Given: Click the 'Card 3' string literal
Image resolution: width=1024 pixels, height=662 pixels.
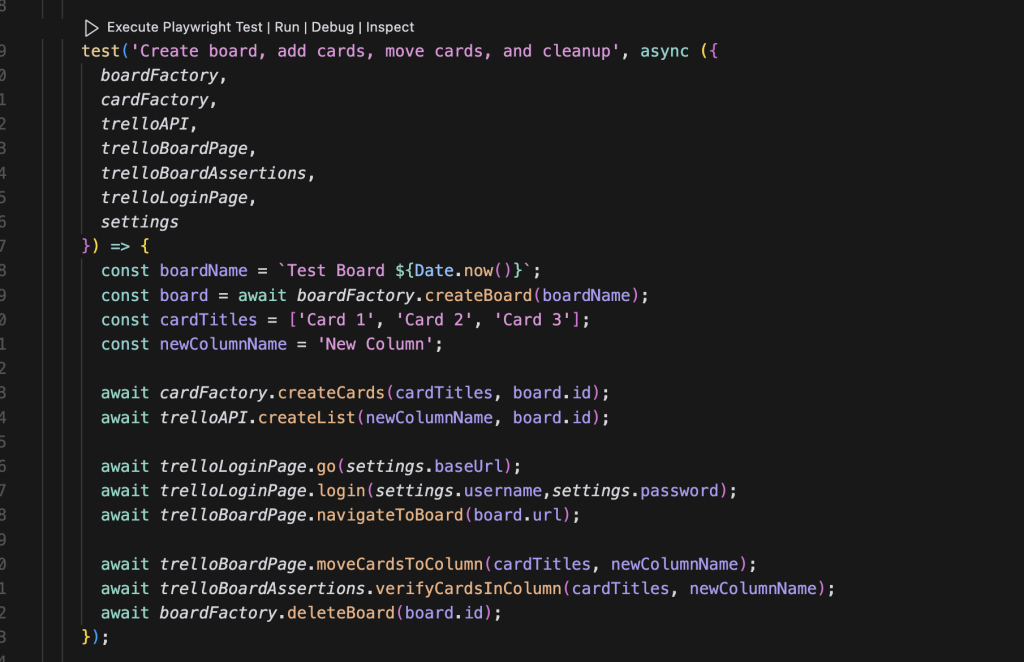Looking at the screenshot, I should coord(532,320).
